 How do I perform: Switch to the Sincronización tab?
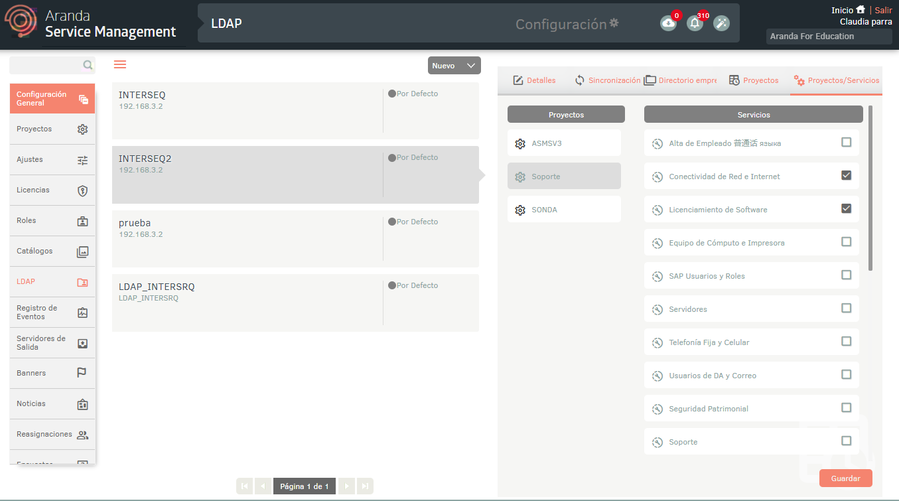pyautogui.click(x=607, y=80)
